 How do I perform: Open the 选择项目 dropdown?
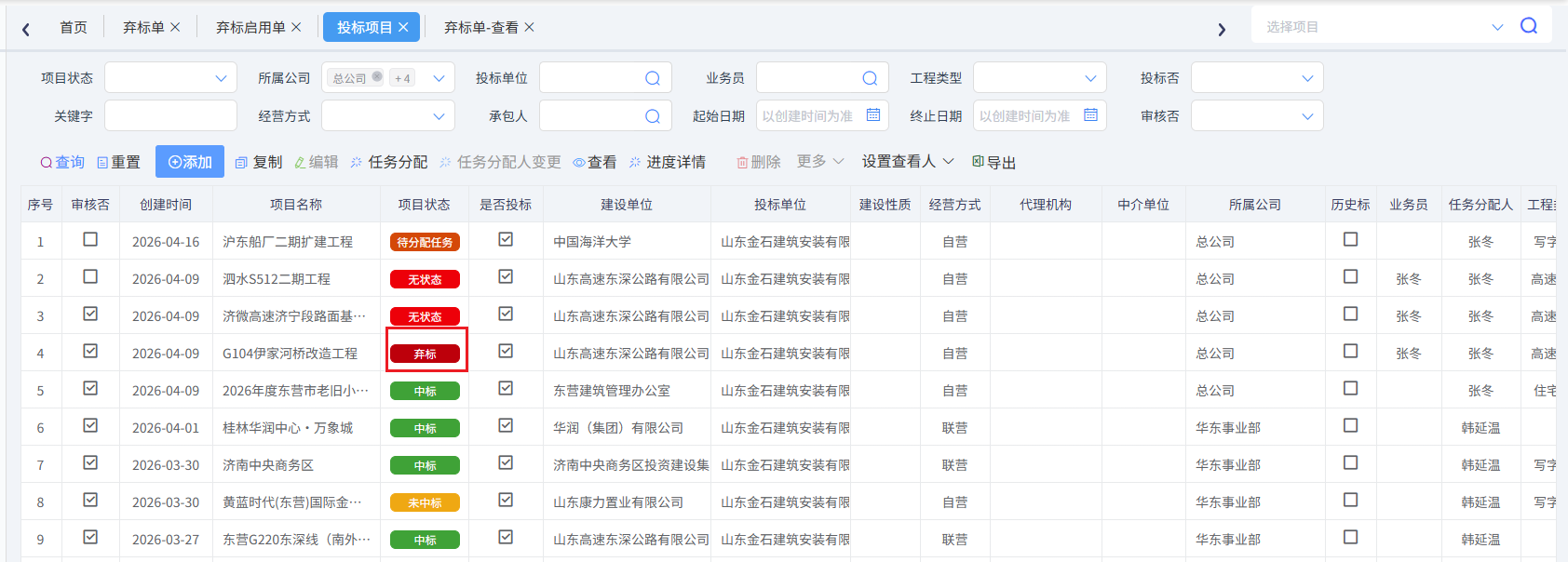1497,27
